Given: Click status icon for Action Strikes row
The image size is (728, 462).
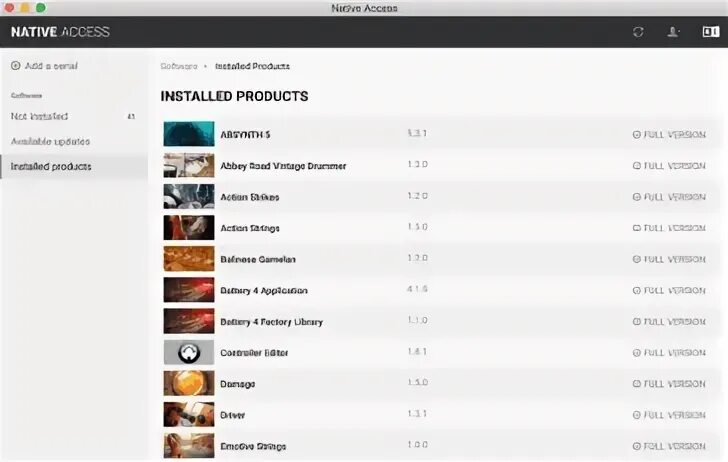Looking at the screenshot, I should [x=637, y=197].
